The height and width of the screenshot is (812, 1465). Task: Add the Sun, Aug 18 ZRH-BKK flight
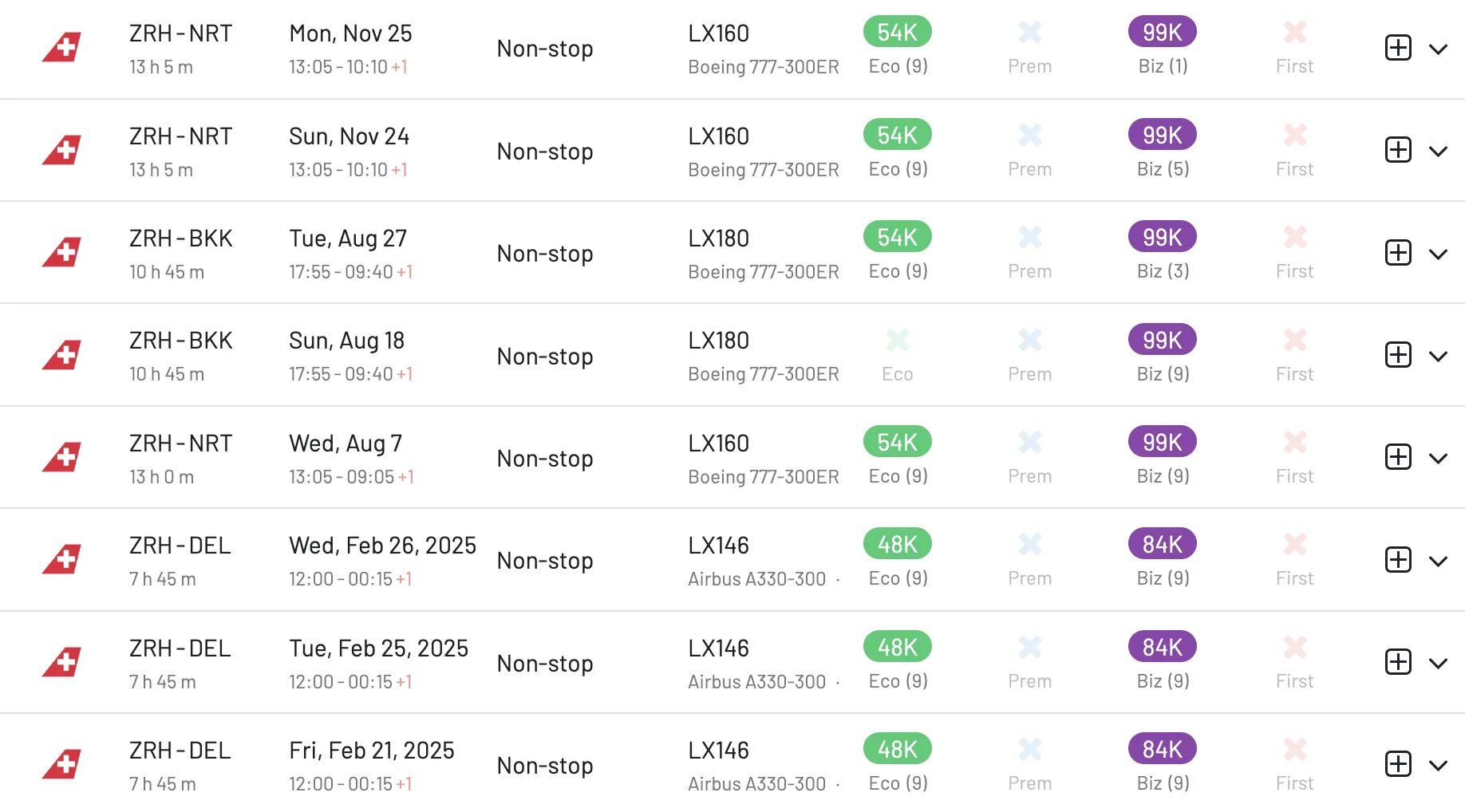pos(1398,355)
